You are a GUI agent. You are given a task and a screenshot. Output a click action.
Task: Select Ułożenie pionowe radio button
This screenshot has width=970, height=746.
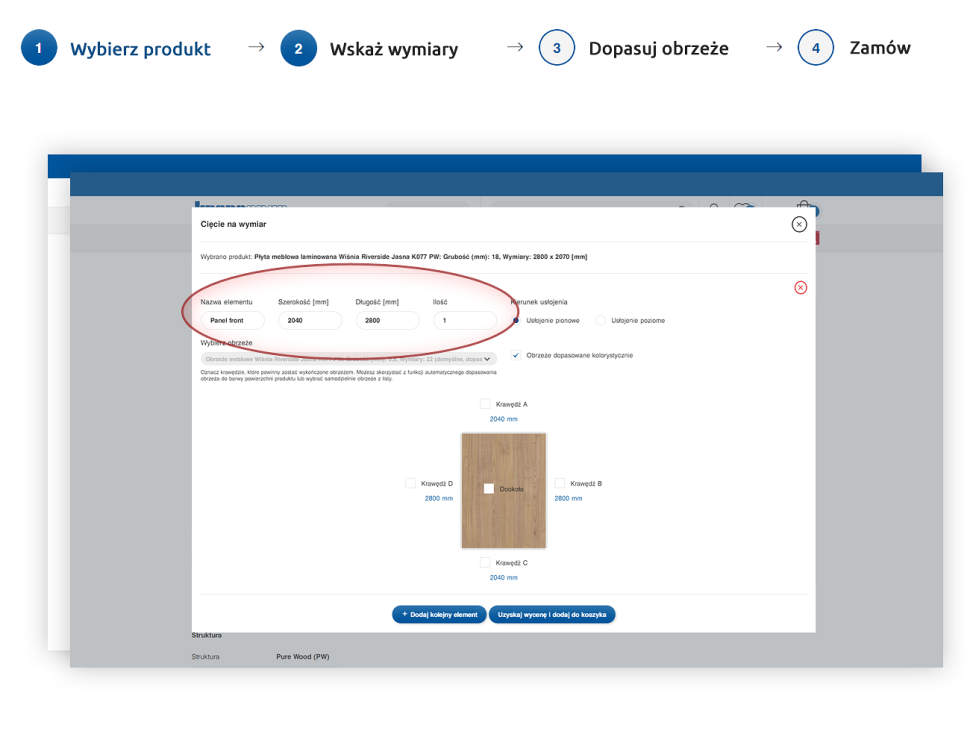tap(516, 320)
